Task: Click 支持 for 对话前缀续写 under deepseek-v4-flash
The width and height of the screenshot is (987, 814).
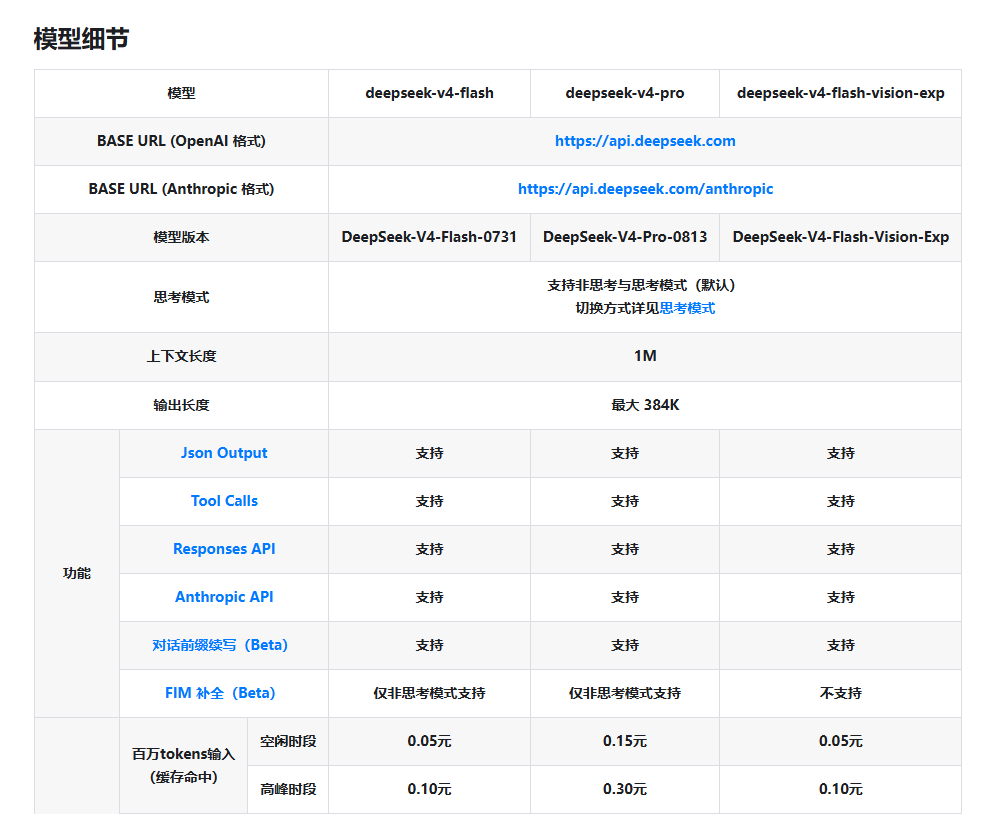Action: [429, 645]
